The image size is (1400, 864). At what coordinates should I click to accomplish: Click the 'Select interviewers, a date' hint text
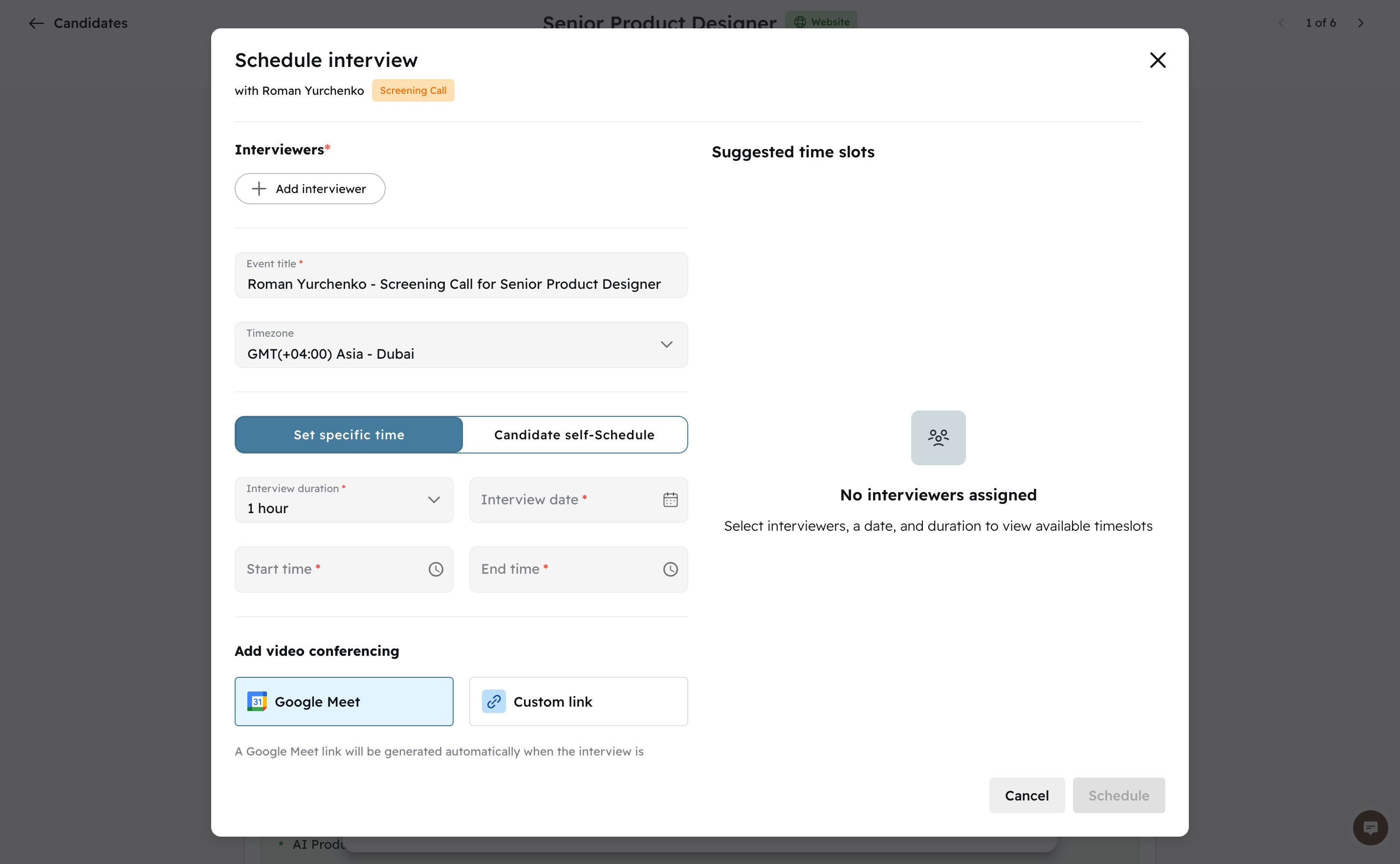pyautogui.click(x=938, y=526)
